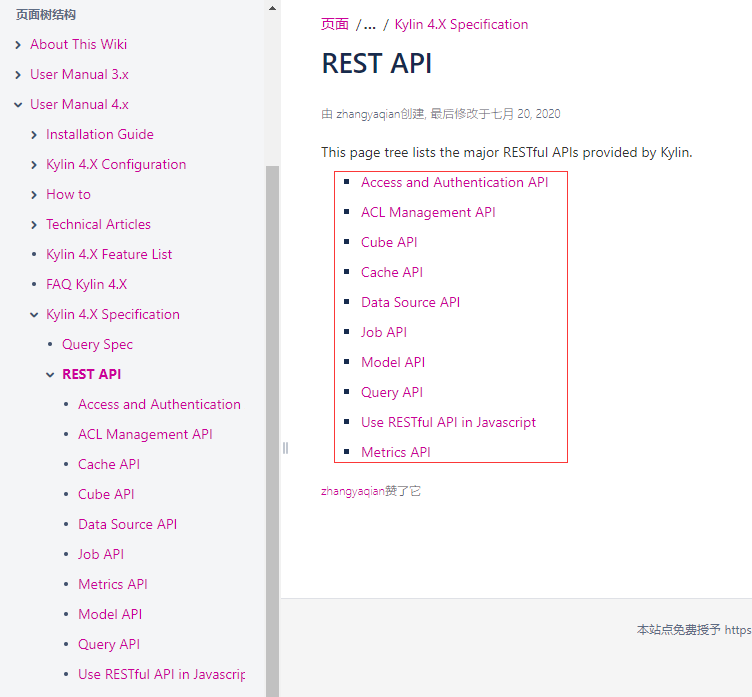752x697 pixels.
Task: Open Cache API in sidebar tree
Action: [109, 464]
